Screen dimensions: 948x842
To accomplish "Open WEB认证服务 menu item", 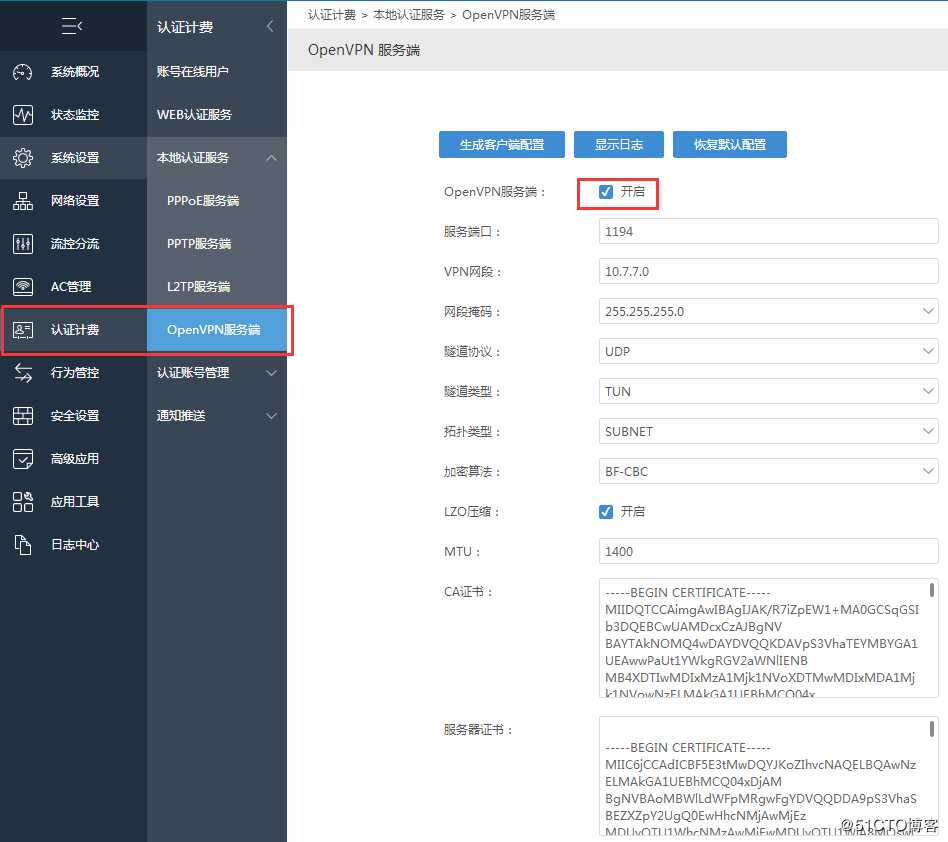I will (216, 115).
